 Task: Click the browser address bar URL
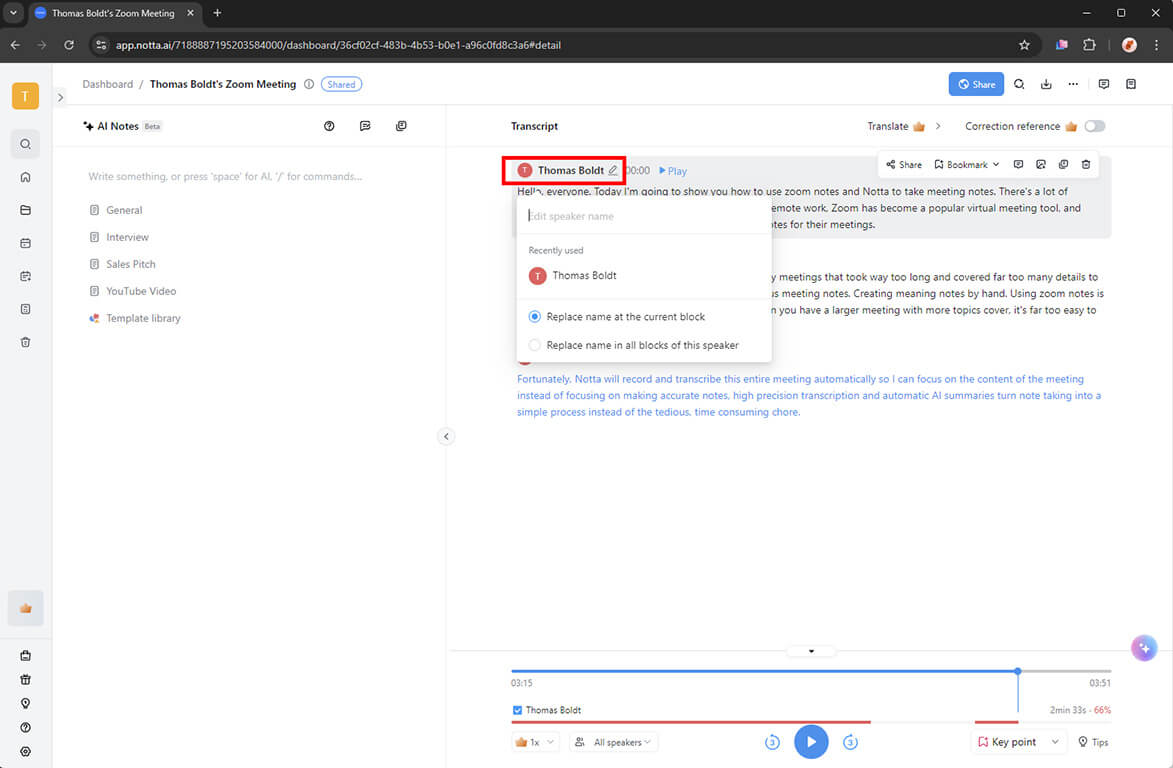point(338,45)
